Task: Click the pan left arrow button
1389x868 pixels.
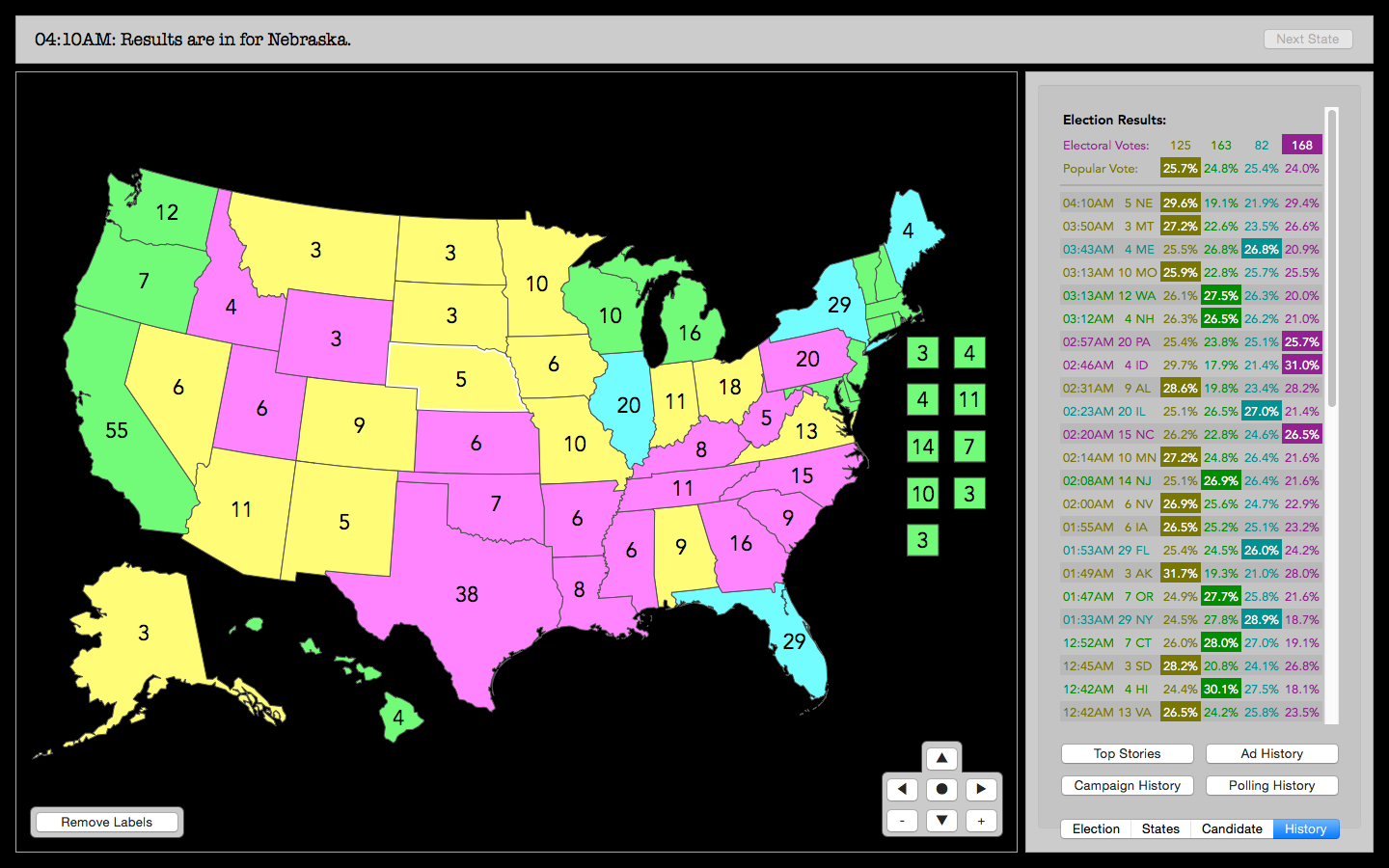Action: coord(902,789)
